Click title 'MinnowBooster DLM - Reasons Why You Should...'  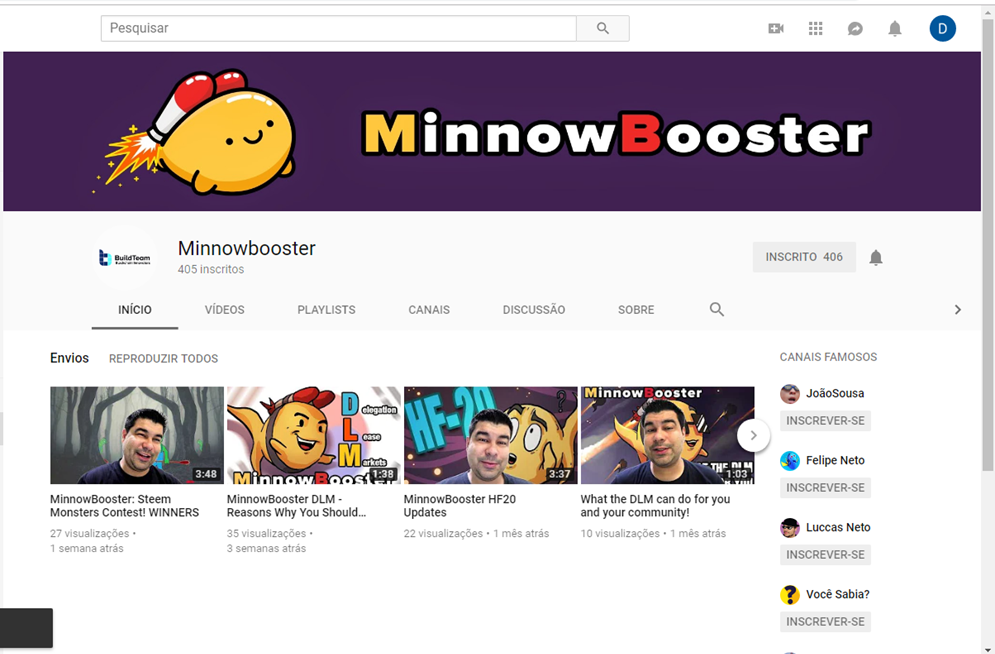tap(296, 506)
